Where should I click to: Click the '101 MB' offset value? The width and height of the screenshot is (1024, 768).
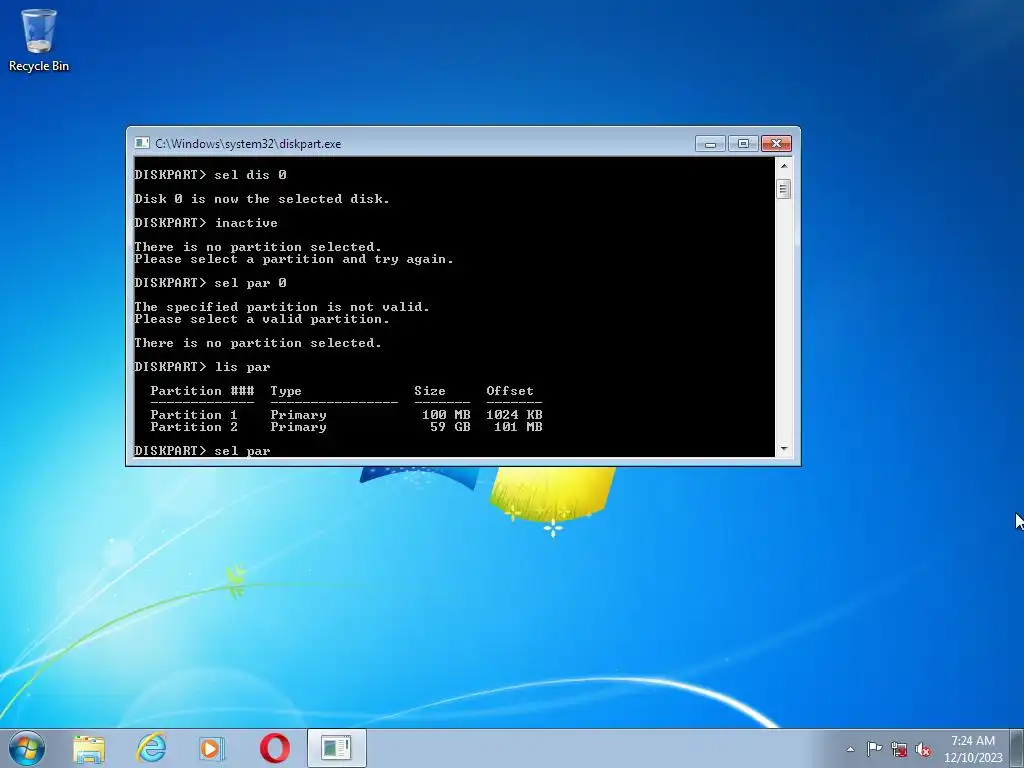tap(519, 427)
